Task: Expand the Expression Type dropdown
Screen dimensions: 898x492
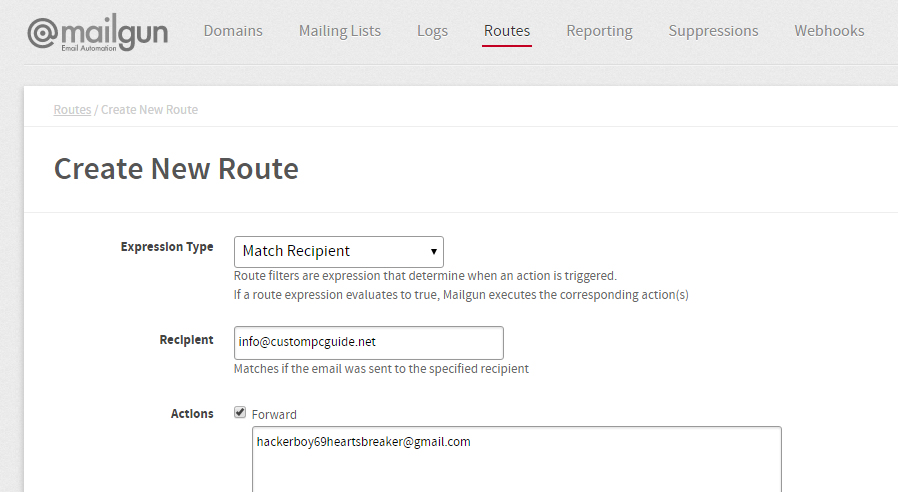Action: (x=338, y=251)
